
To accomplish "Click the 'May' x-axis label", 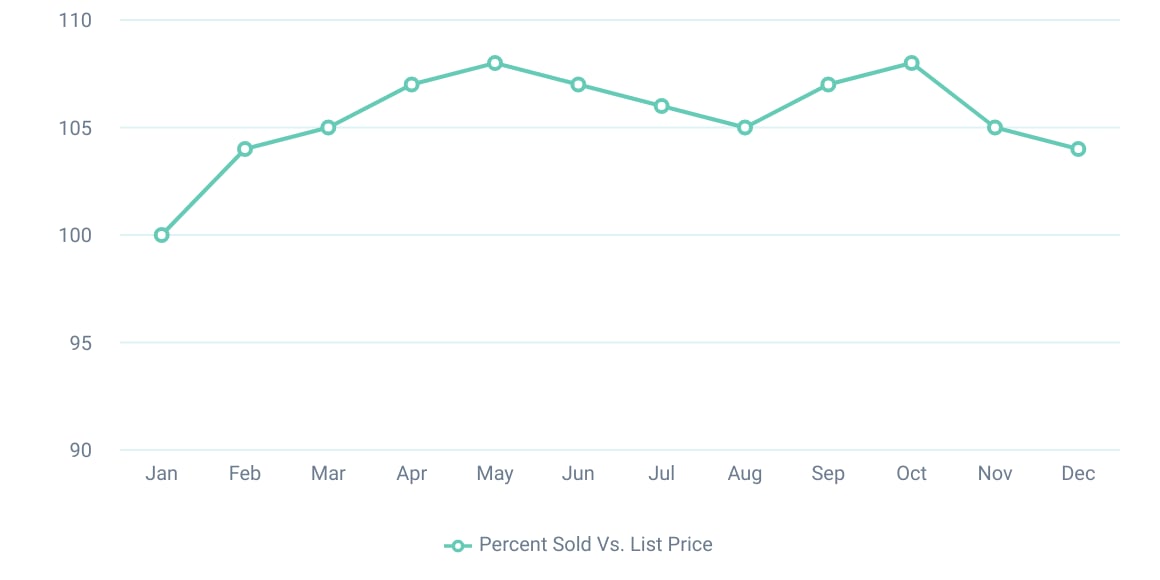I will [x=495, y=474].
